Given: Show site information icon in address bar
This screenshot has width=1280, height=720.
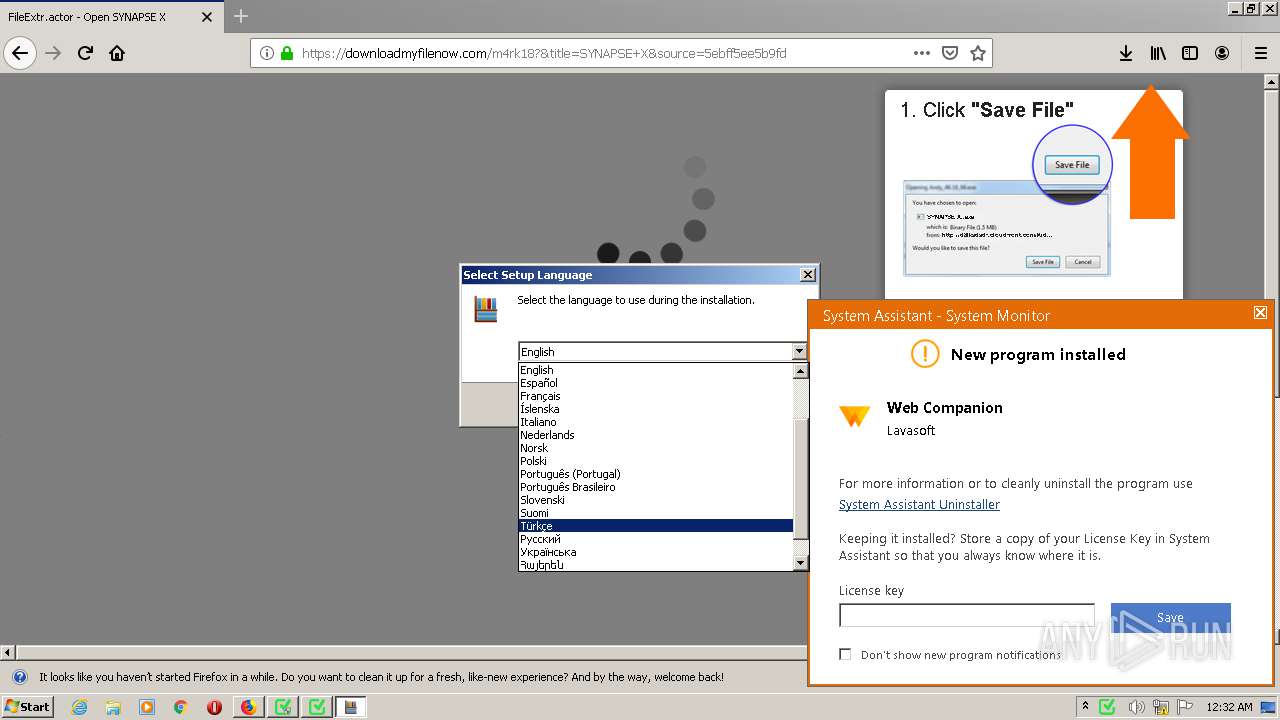Looking at the screenshot, I should (267, 53).
